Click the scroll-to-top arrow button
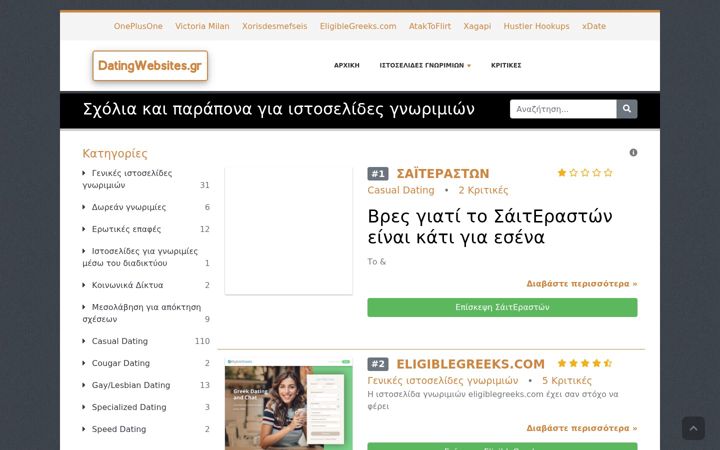Viewport: 720px width, 450px height. pos(693,428)
